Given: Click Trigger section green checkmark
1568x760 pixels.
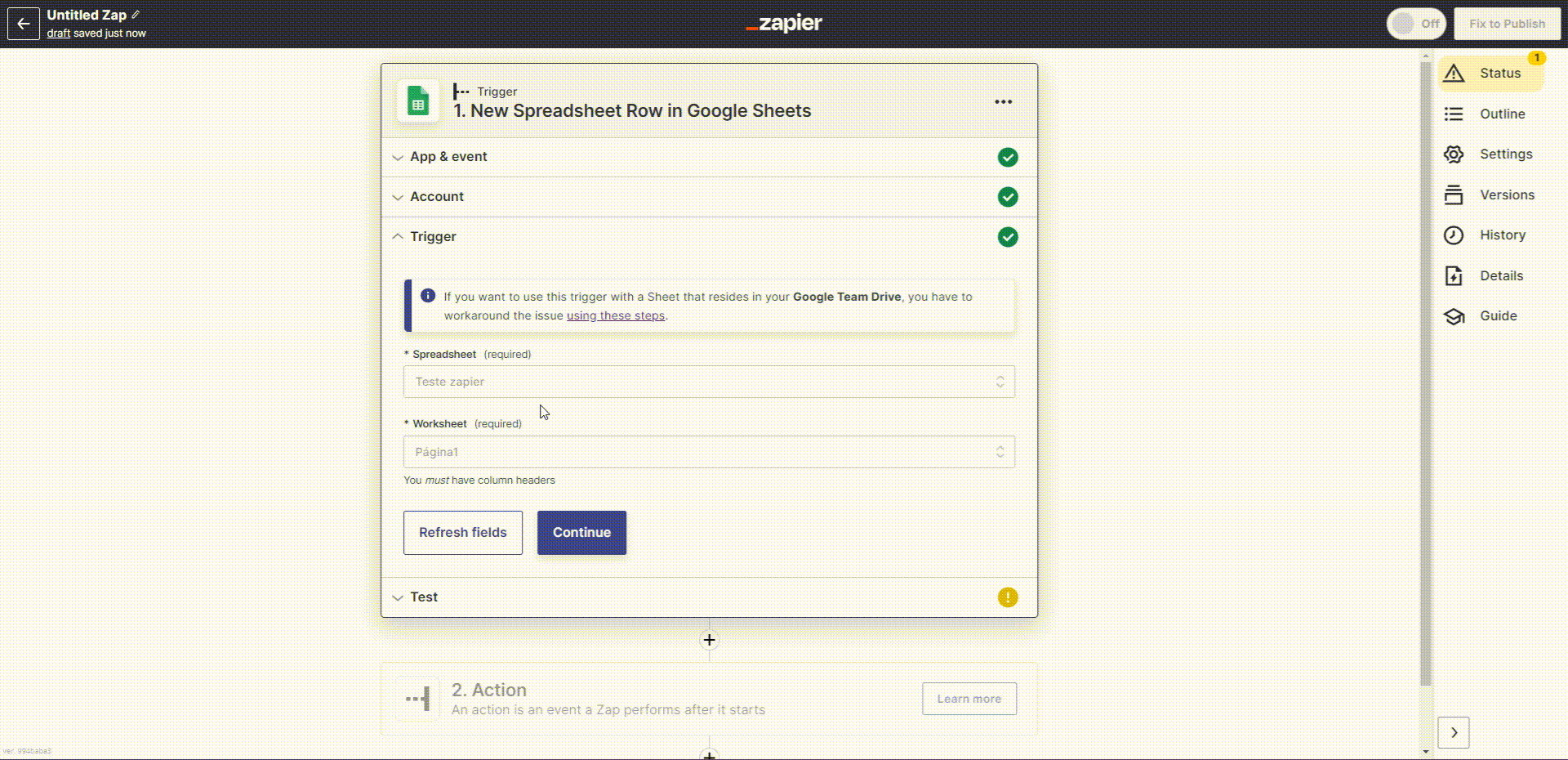Looking at the screenshot, I should pyautogui.click(x=1008, y=237).
